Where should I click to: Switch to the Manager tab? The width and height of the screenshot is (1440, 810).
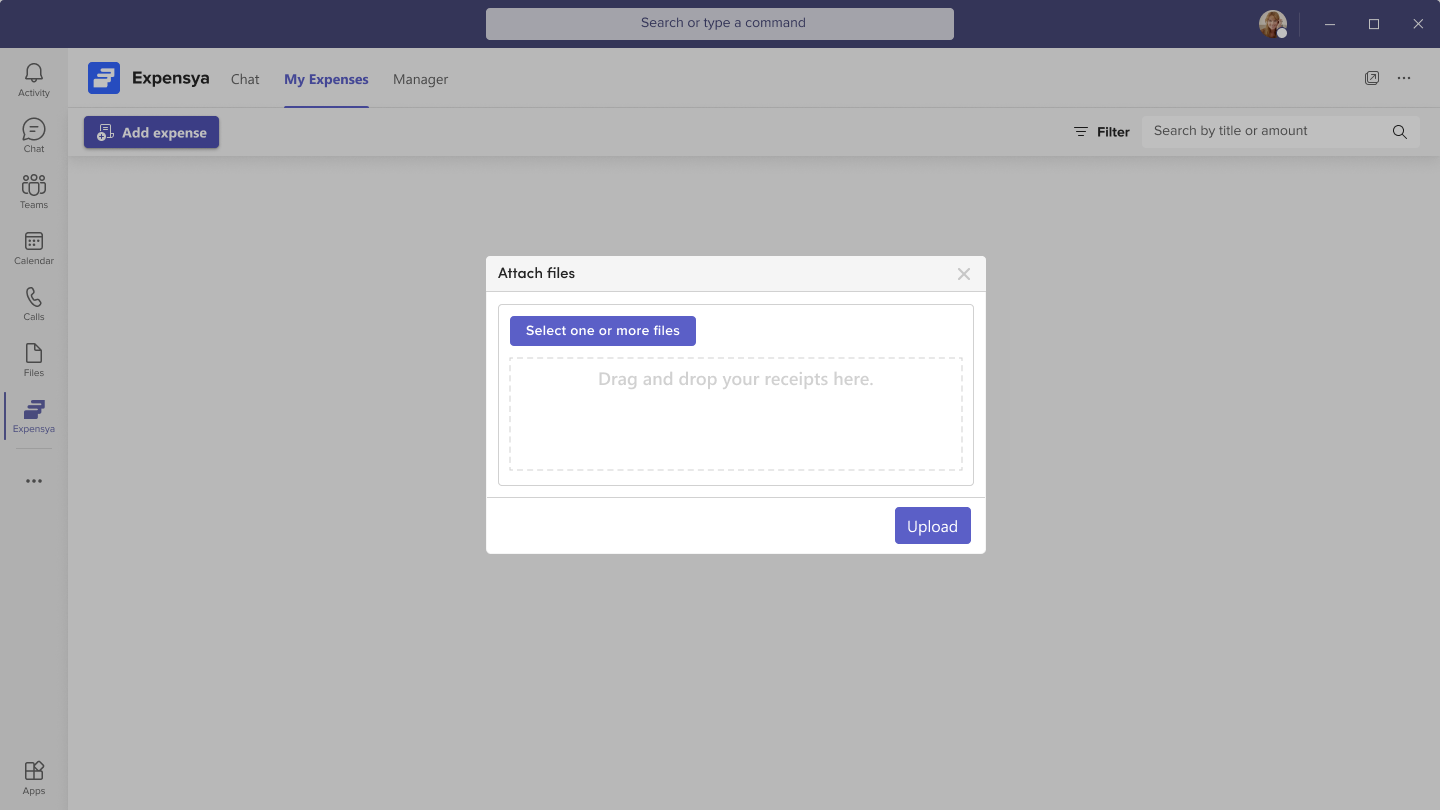point(420,79)
